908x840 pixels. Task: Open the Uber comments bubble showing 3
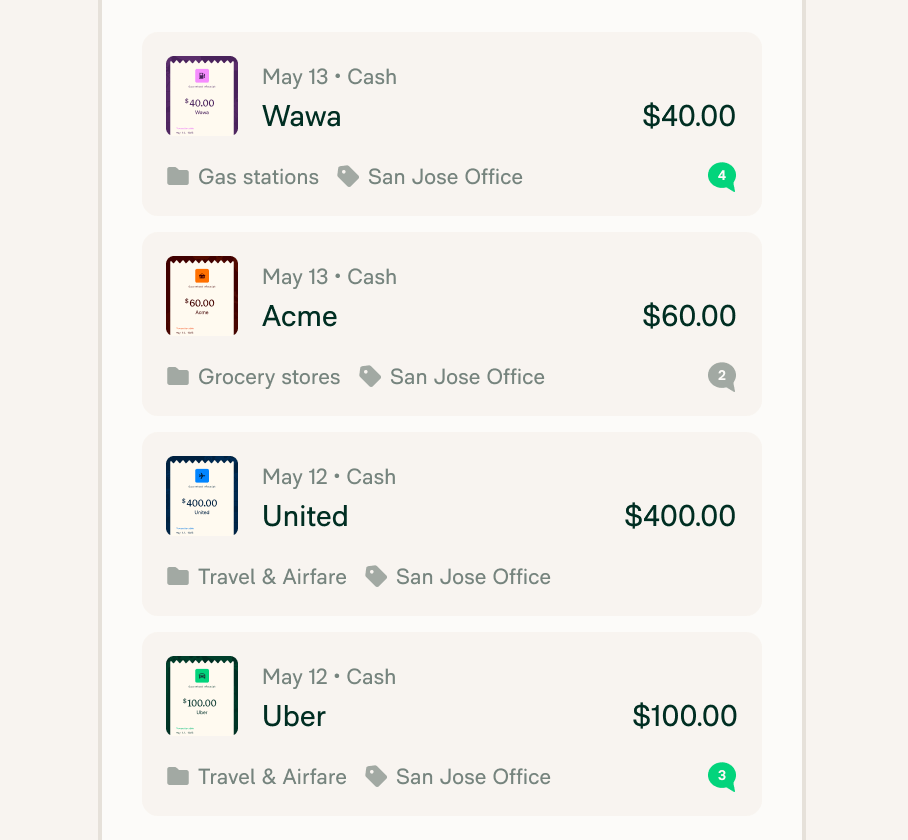pyautogui.click(x=722, y=777)
